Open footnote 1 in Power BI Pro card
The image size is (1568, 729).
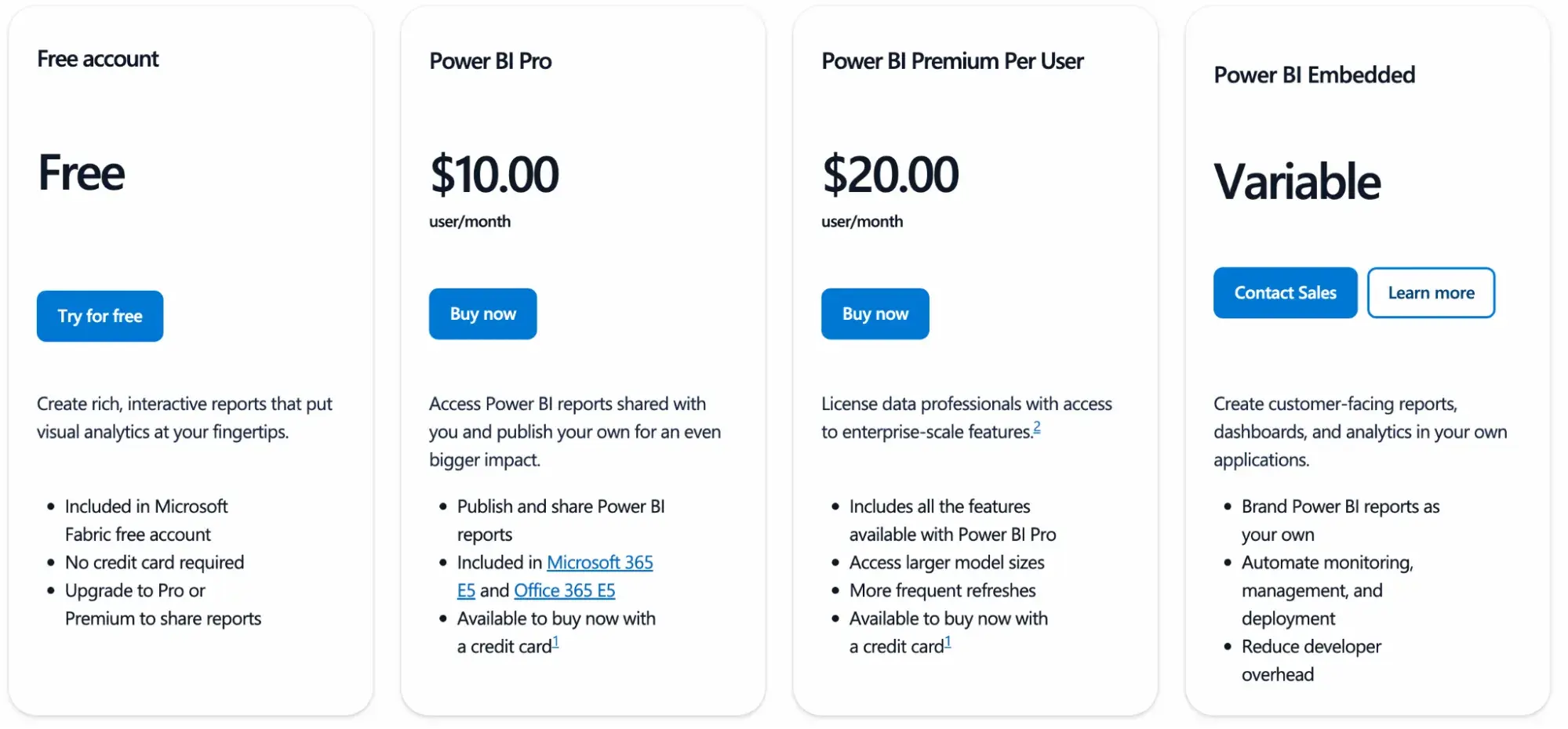[555, 642]
